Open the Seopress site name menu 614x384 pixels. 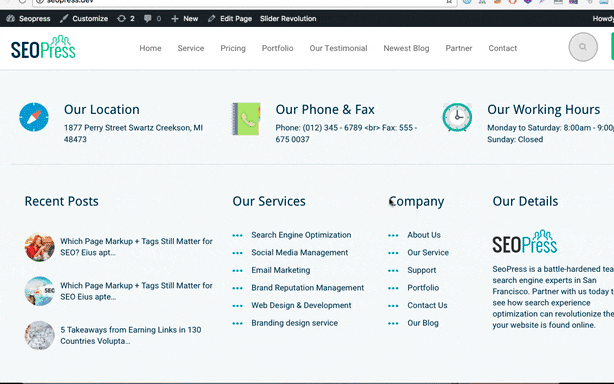click(x=35, y=18)
